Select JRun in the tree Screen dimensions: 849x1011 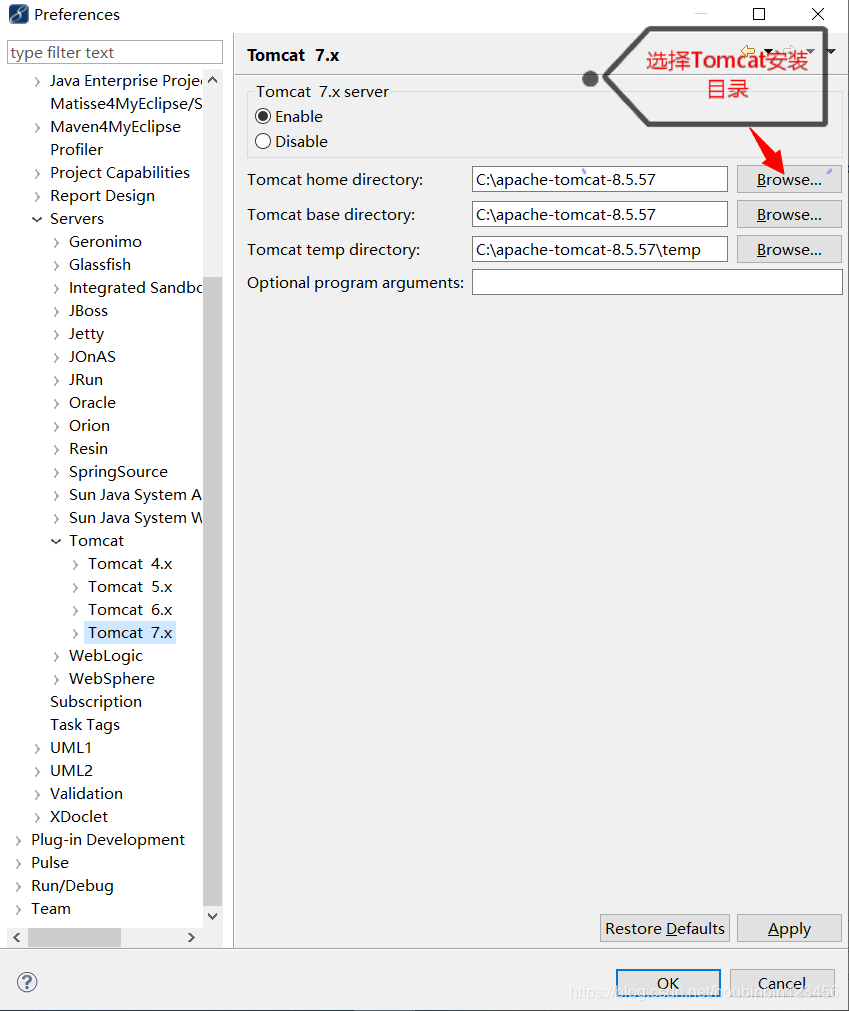tap(86, 379)
